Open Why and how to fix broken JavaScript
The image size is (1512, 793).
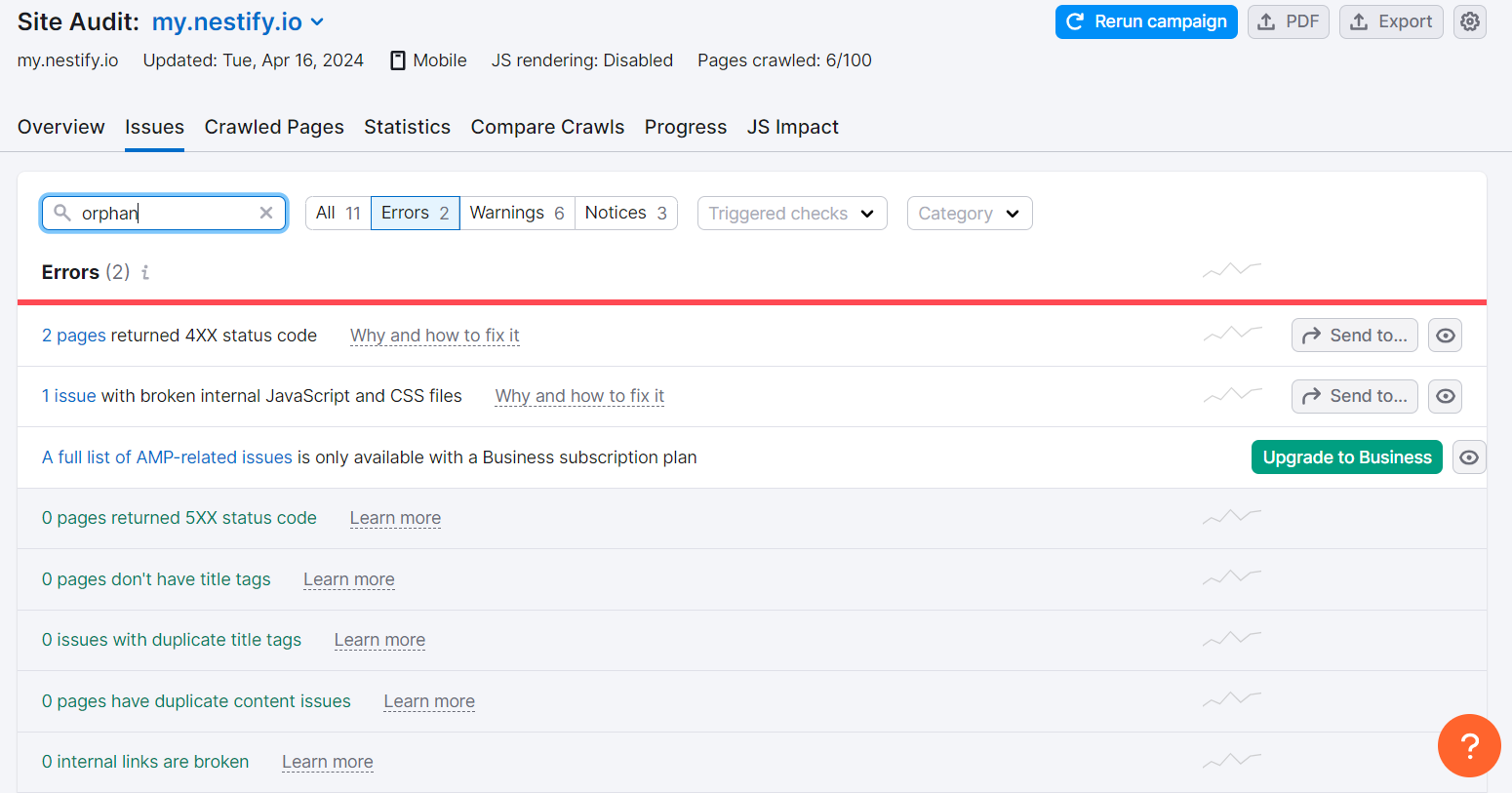coord(579,396)
